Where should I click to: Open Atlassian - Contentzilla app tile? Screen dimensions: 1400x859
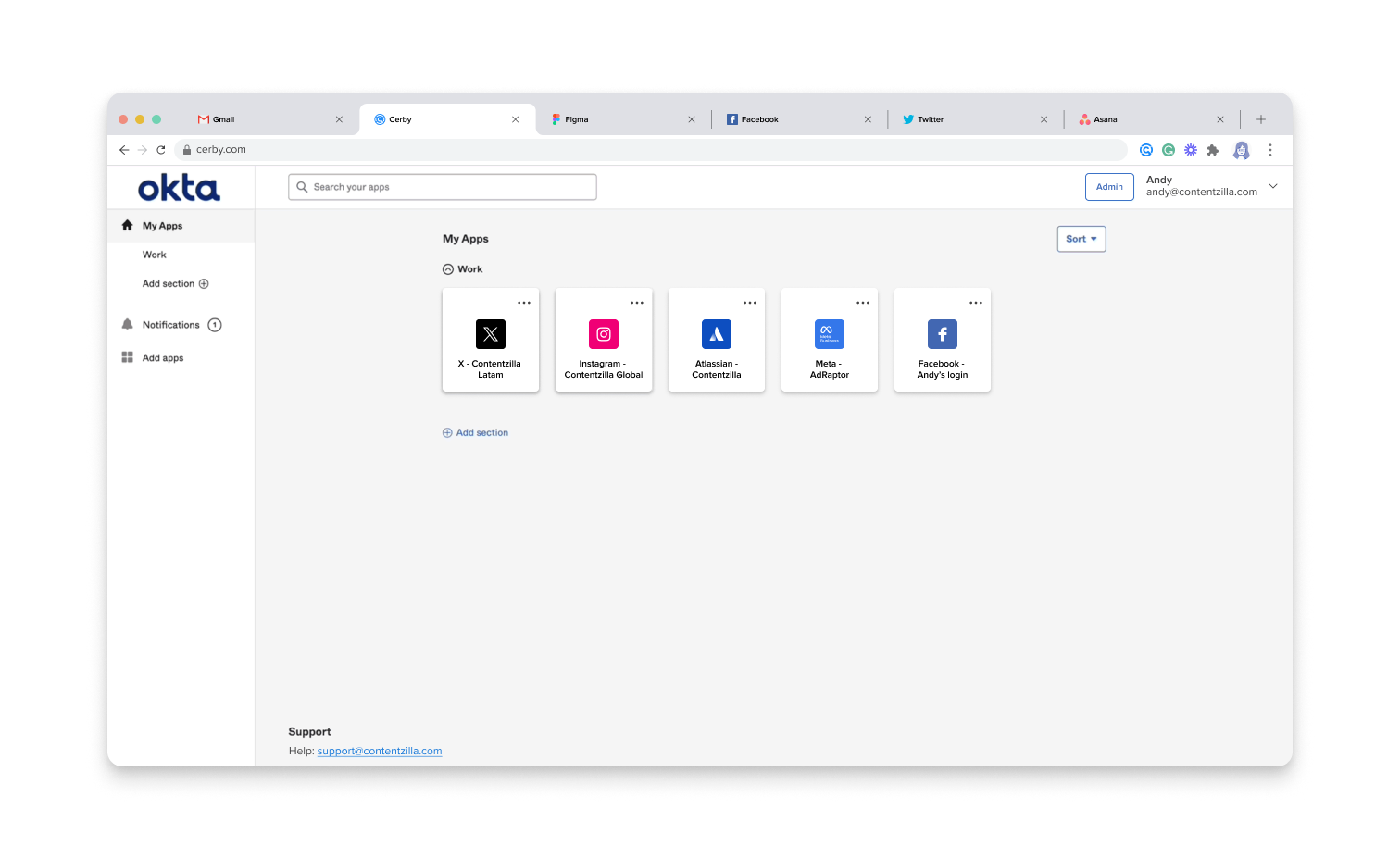[x=717, y=340]
